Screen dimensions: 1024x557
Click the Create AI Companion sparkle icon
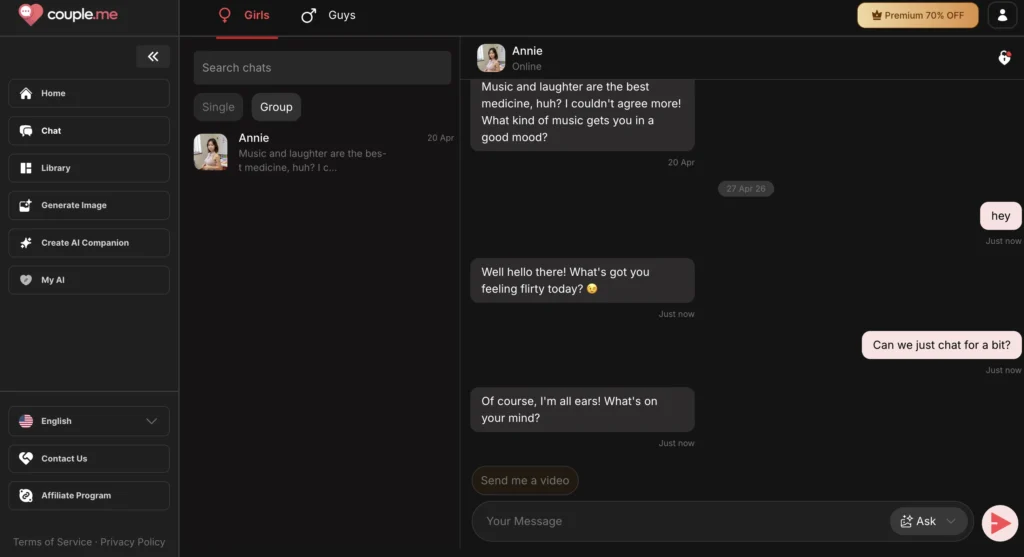click(25, 242)
